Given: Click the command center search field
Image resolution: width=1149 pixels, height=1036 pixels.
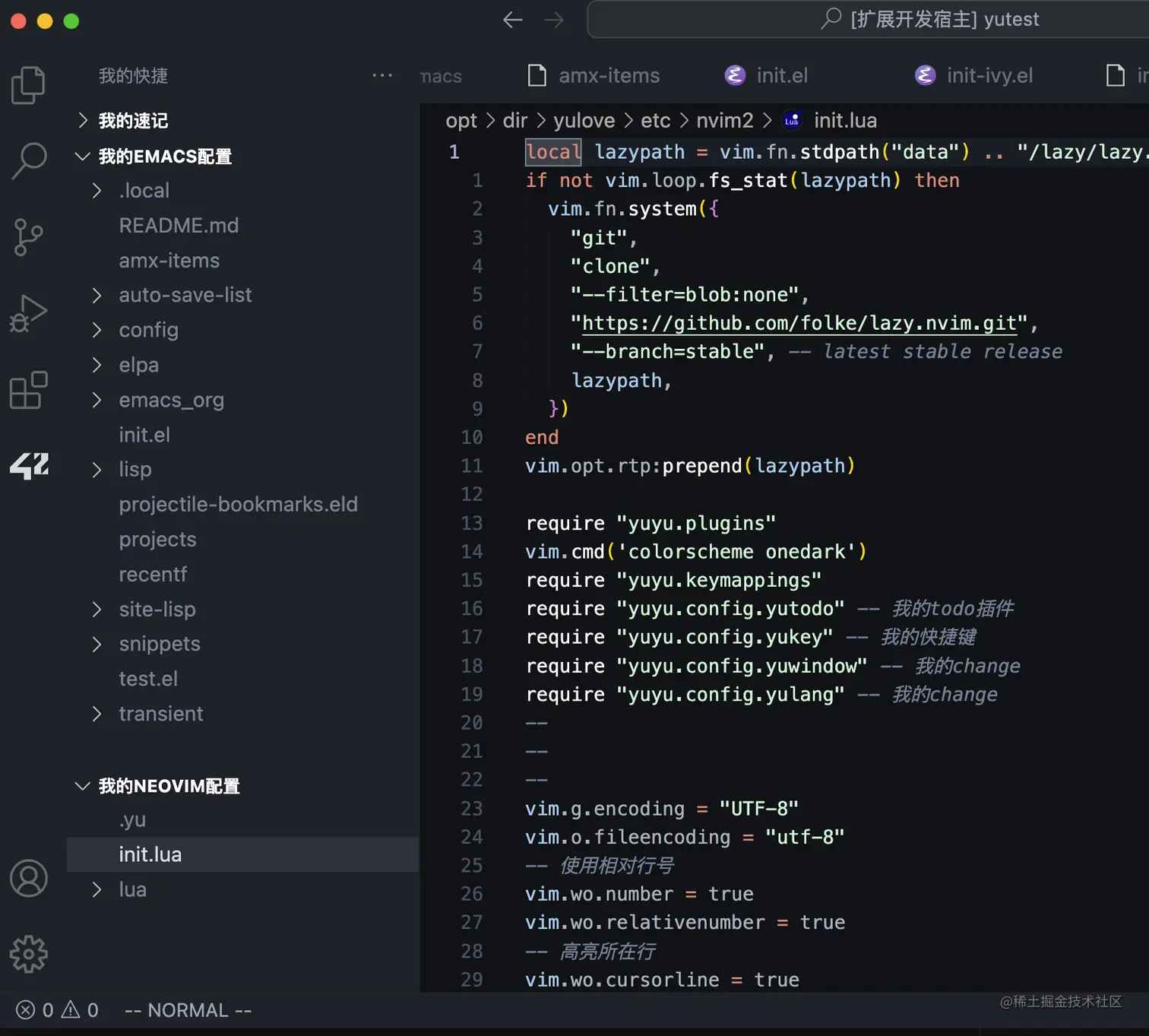Looking at the screenshot, I should 868,19.
